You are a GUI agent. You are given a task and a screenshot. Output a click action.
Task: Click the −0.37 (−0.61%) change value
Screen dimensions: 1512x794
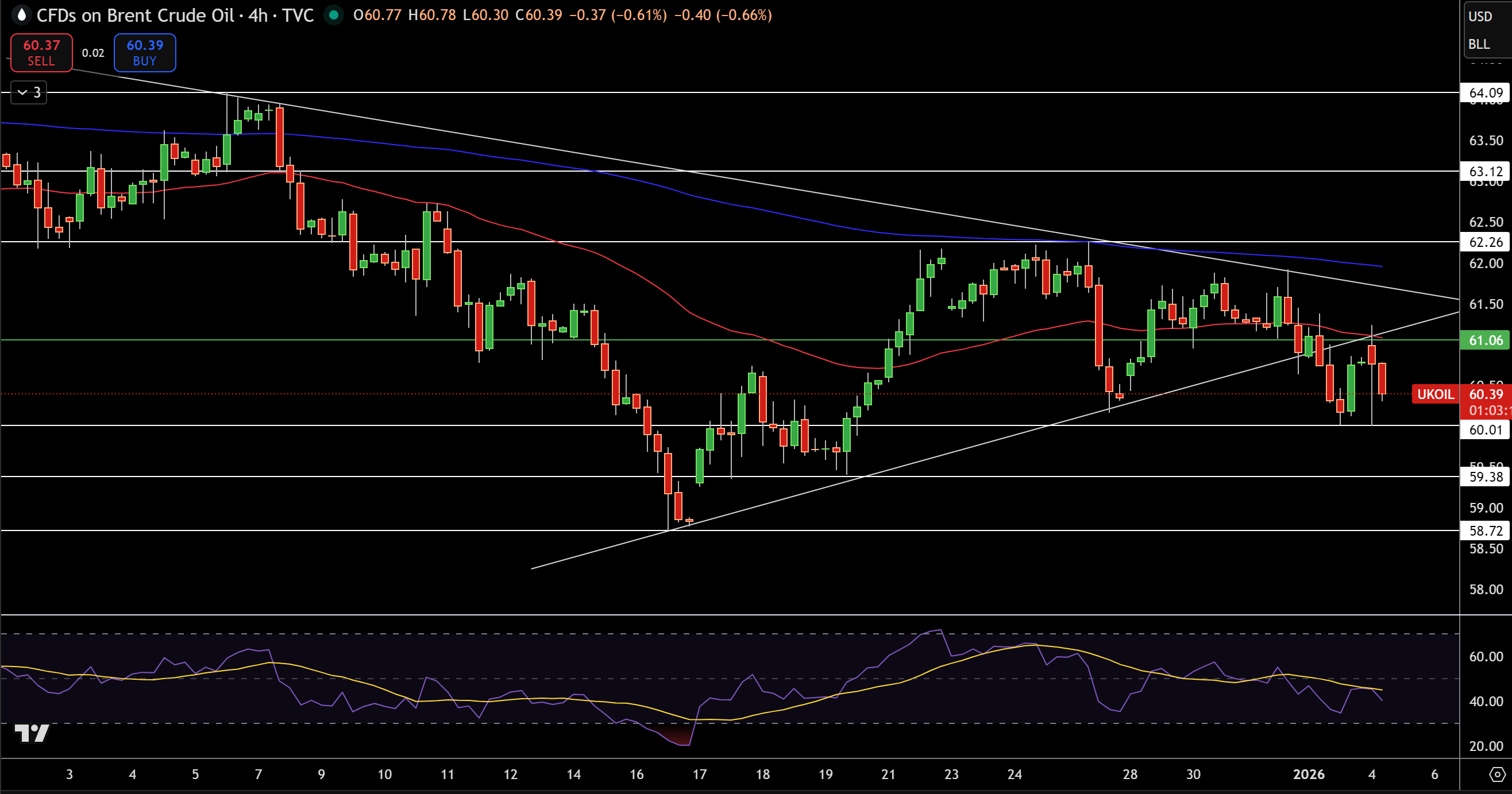pos(618,15)
